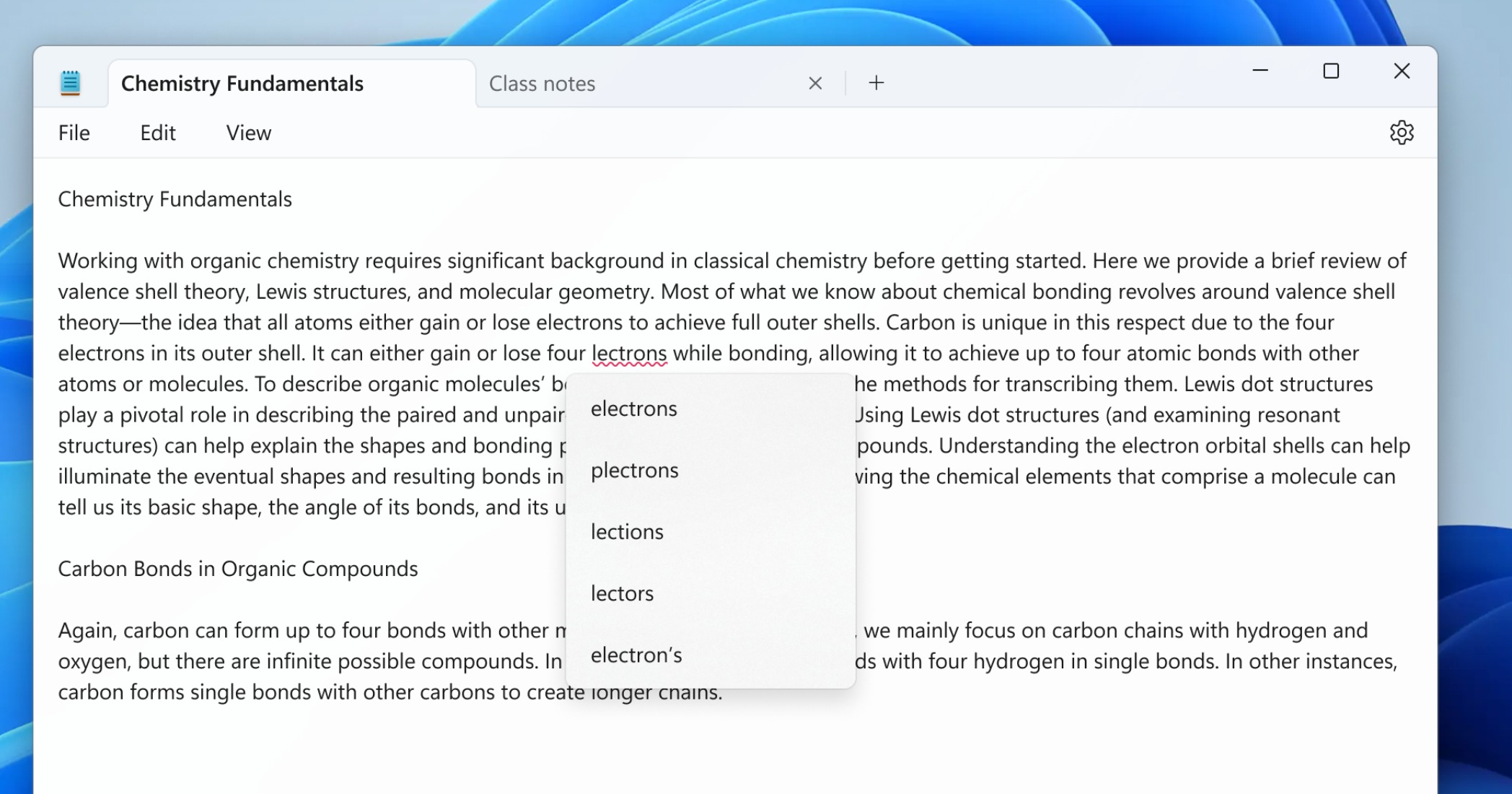
Task: Select 'lectors' spelling suggestion
Action: 622,593
